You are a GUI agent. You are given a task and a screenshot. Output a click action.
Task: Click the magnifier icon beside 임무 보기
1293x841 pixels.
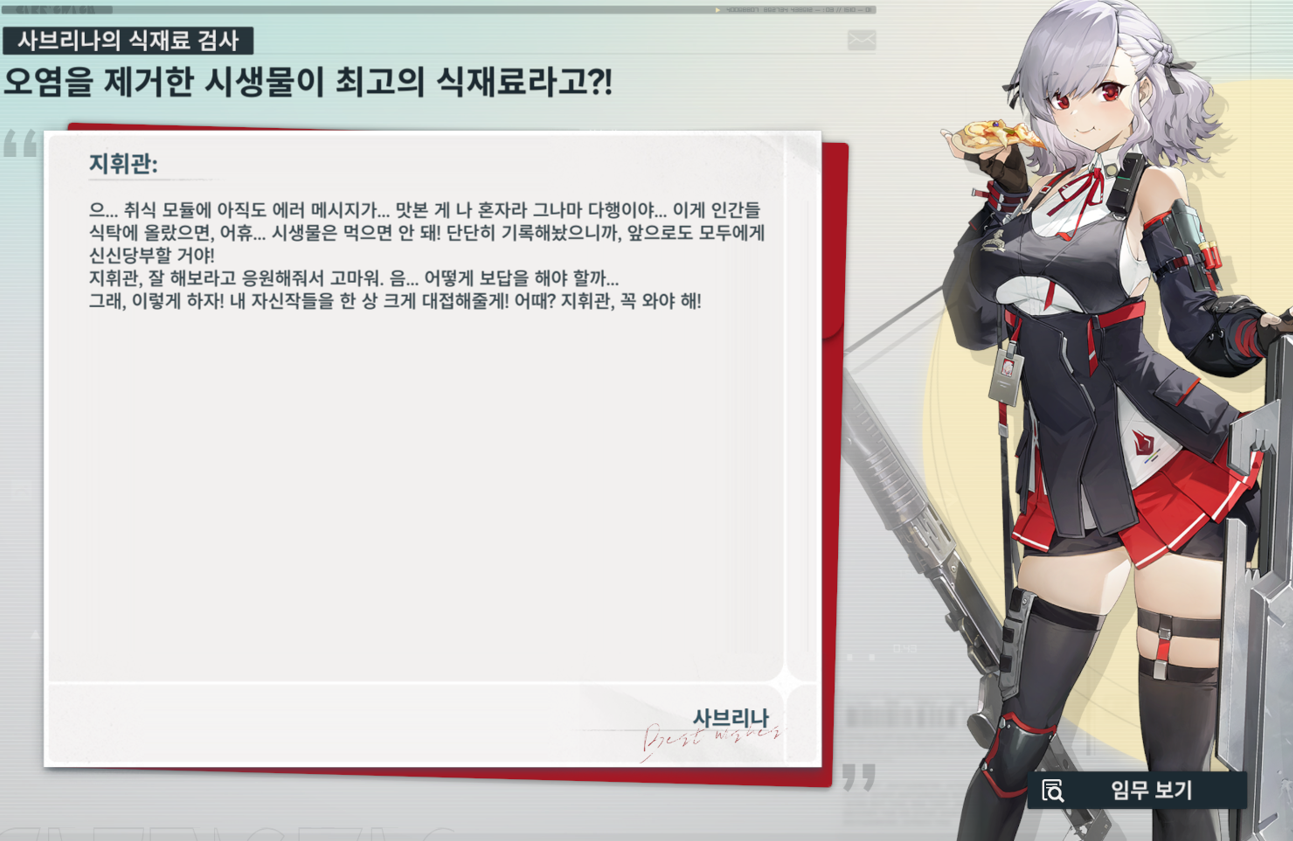pos(1052,791)
